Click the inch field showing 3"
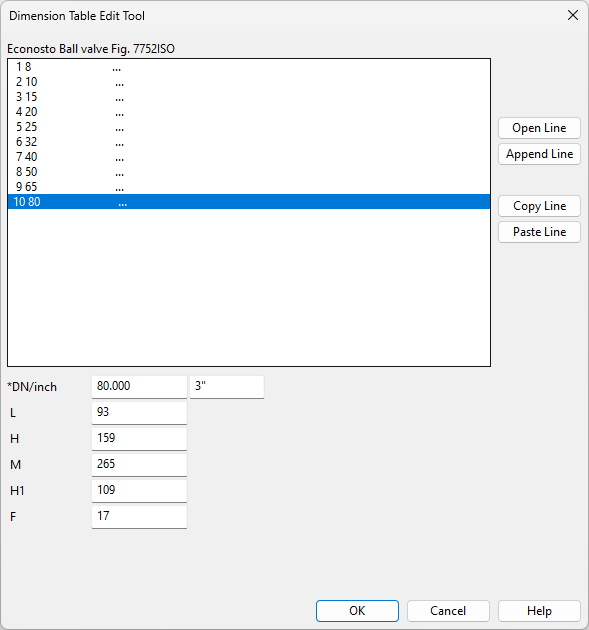589x630 pixels. (227, 387)
